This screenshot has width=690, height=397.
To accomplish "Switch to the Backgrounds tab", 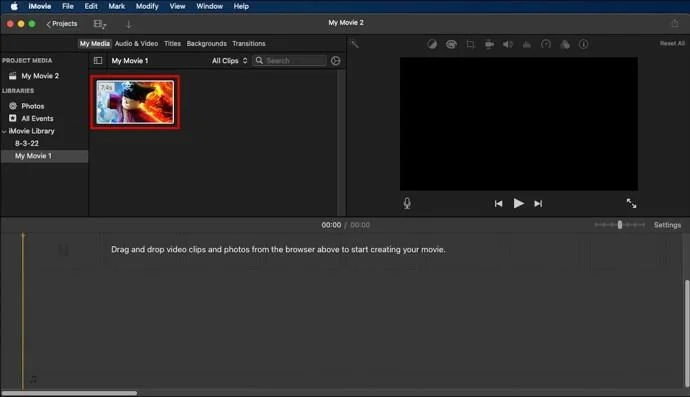I will pos(206,44).
